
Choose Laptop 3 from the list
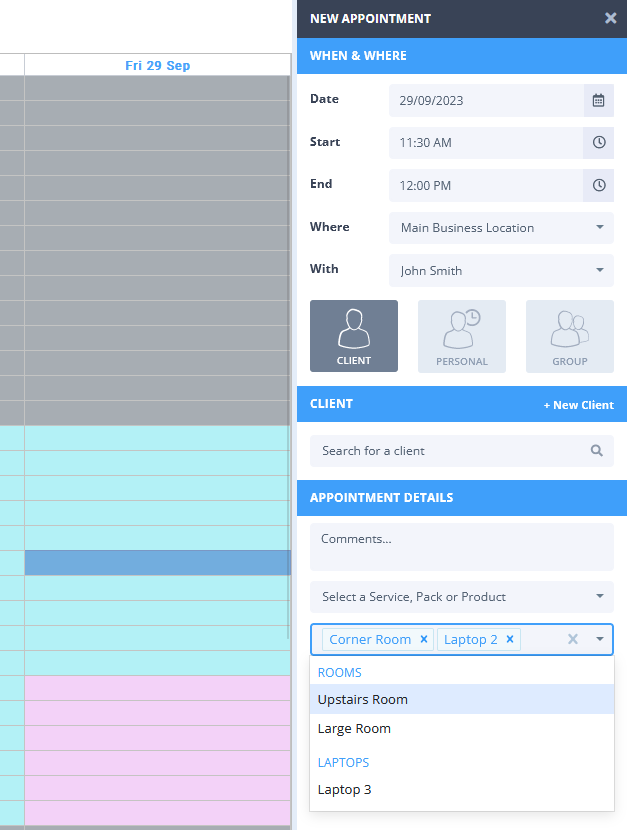point(461,789)
